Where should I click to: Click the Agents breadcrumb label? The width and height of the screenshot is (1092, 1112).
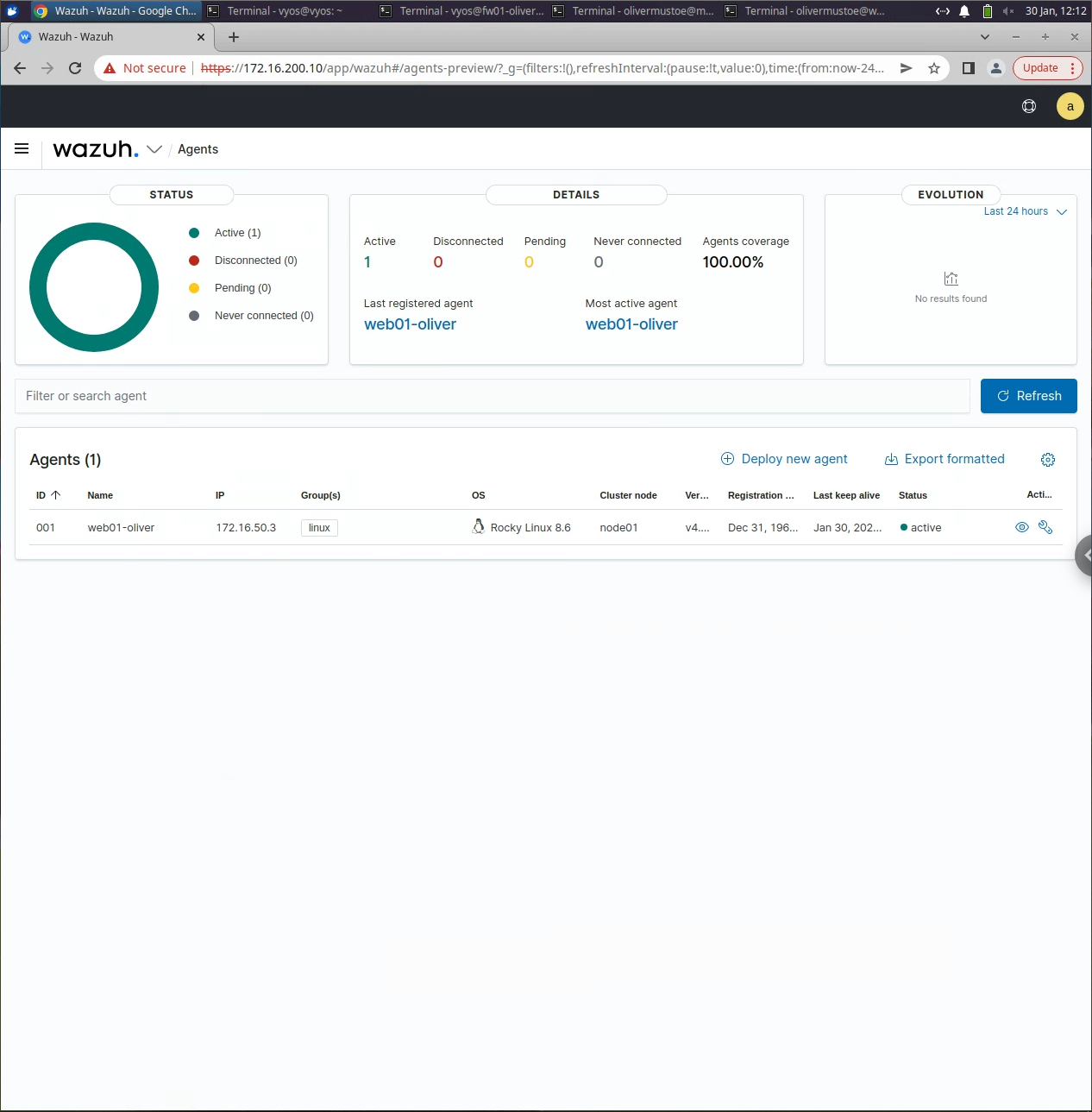pyautogui.click(x=198, y=149)
